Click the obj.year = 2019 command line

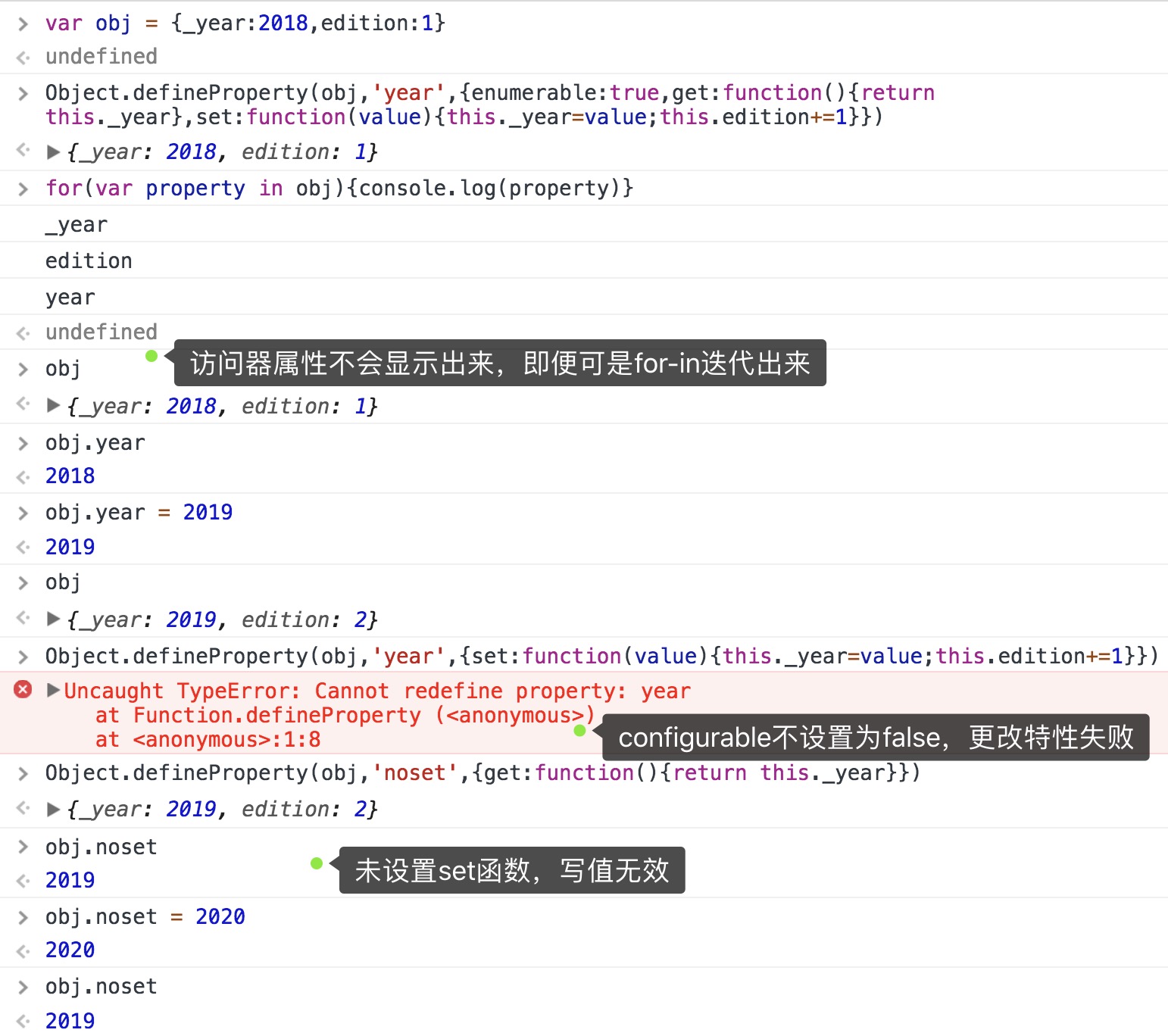click(x=139, y=513)
